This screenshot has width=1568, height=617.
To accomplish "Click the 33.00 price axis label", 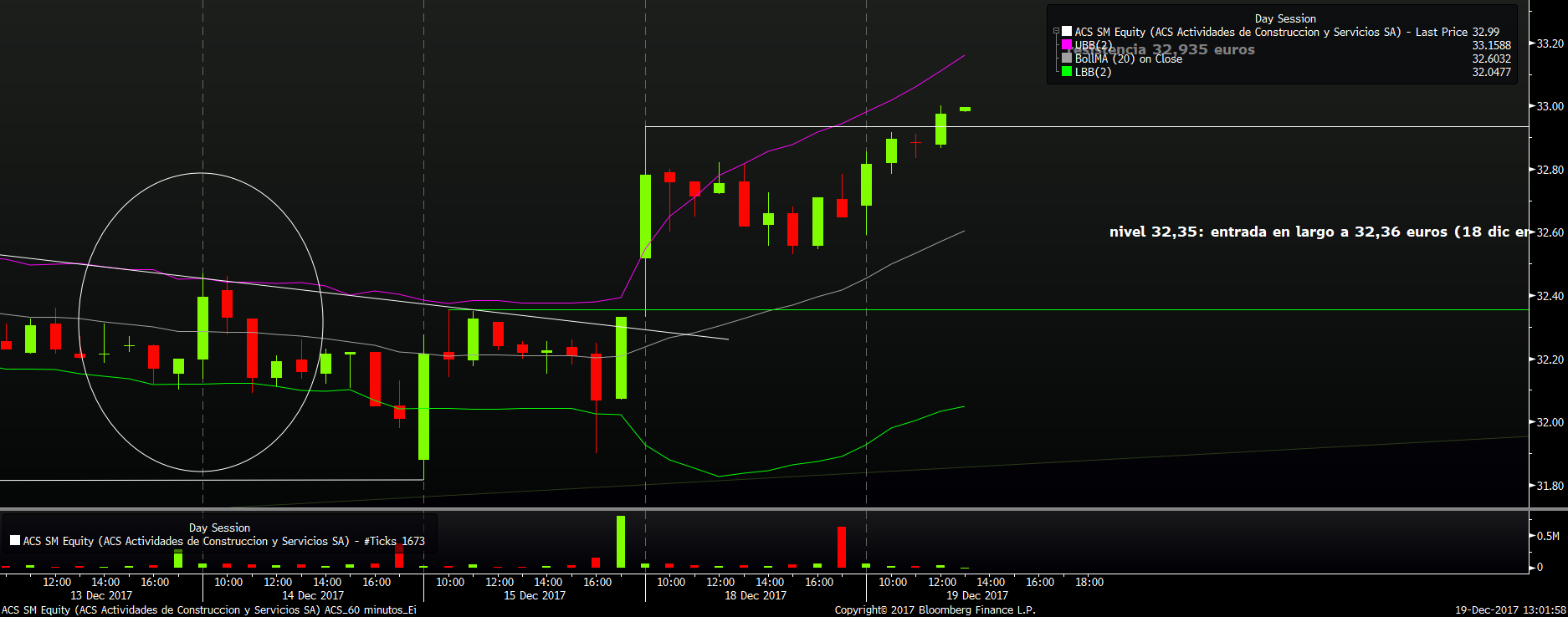I will [1550, 106].
